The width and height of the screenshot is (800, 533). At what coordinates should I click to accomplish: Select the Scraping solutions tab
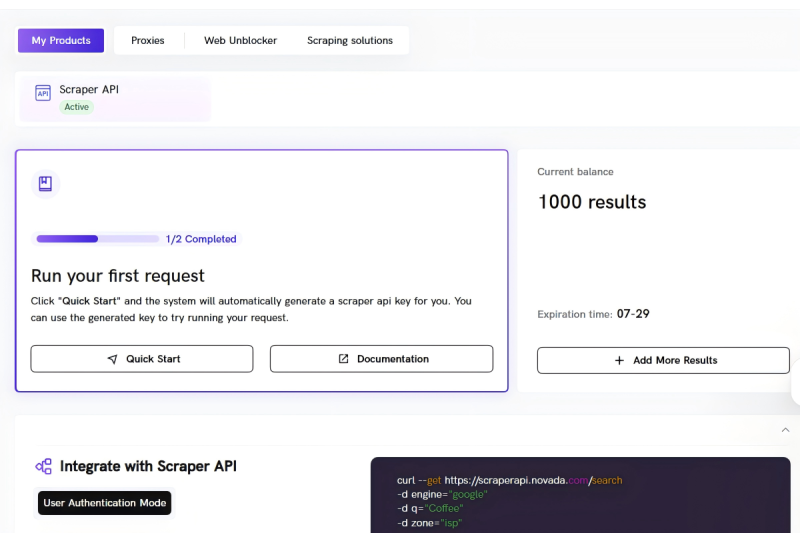[349, 40]
